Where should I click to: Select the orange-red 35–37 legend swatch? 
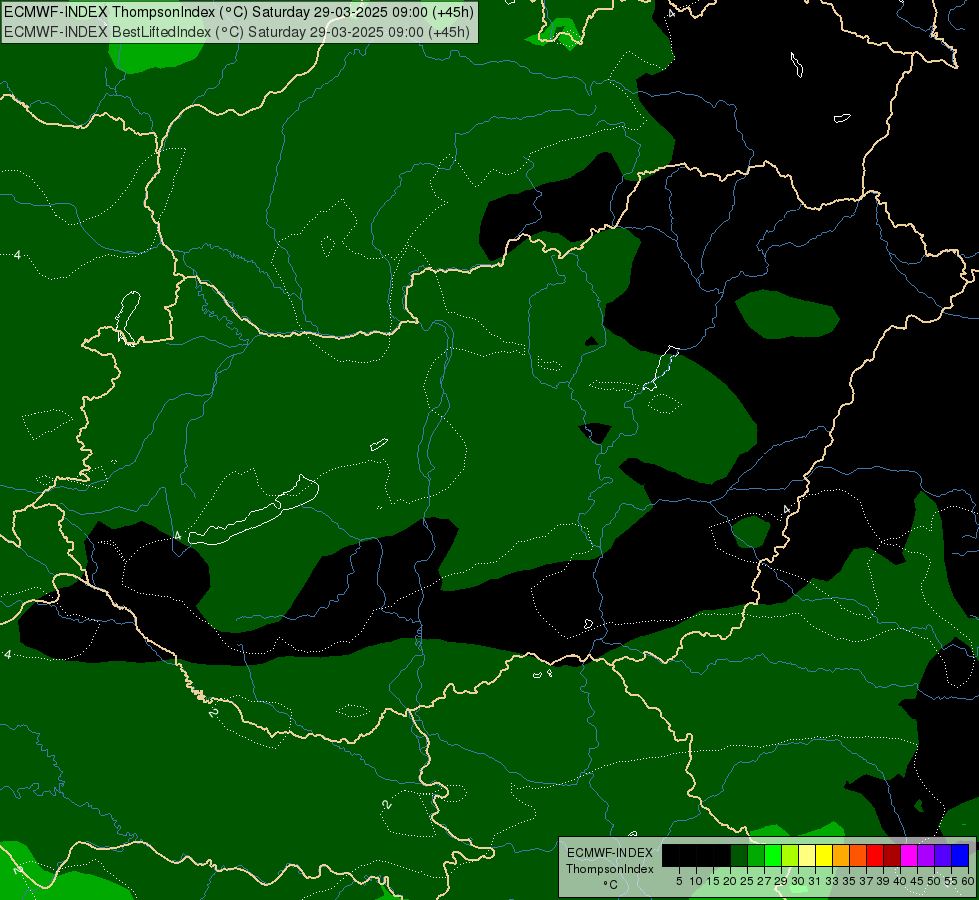click(858, 855)
